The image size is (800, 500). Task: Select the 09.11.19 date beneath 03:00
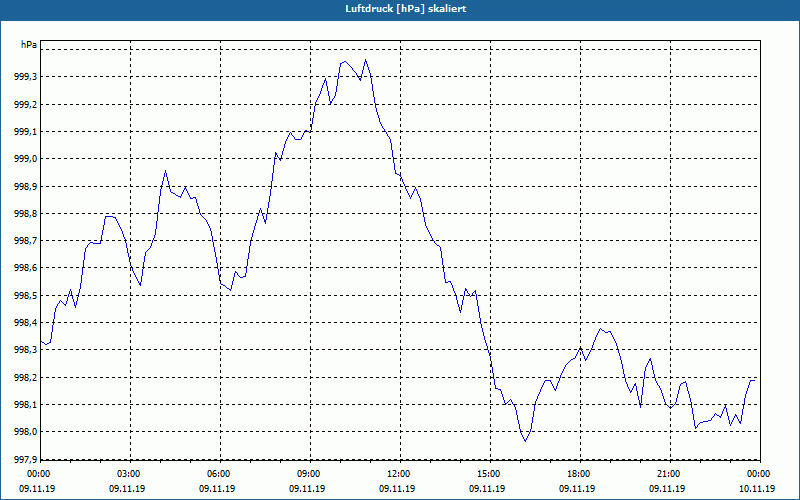tap(127, 489)
